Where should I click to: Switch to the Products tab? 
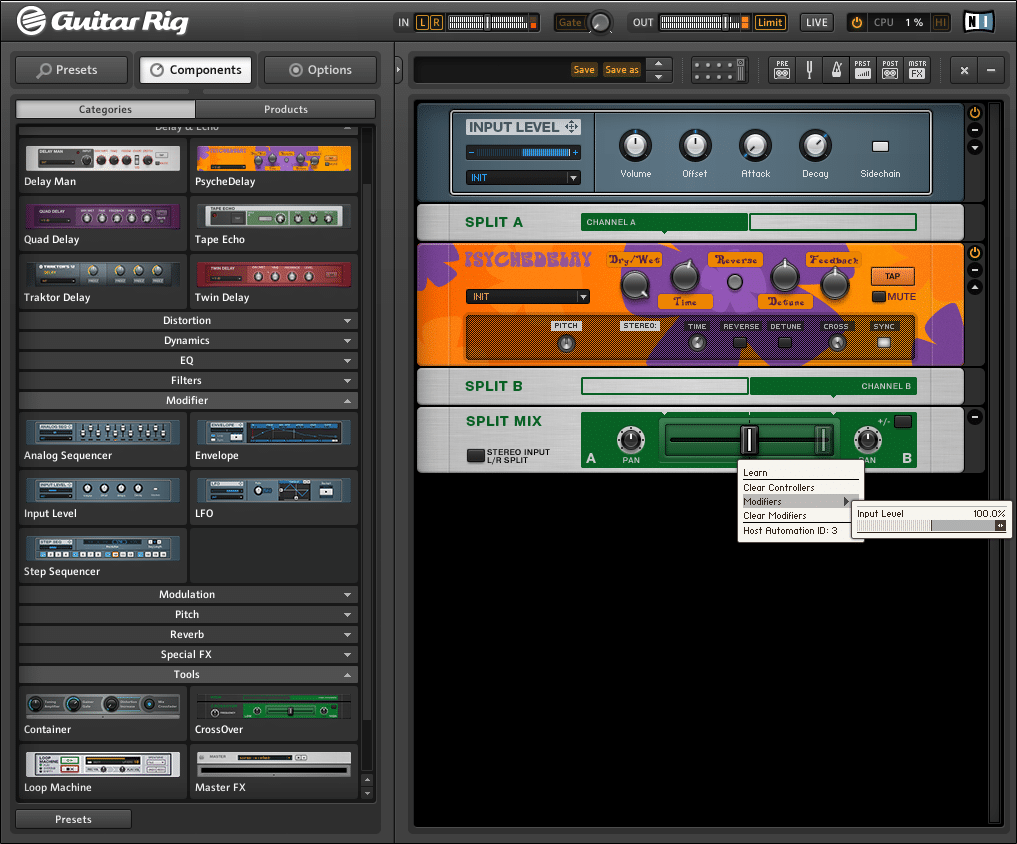(x=285, y=109)
